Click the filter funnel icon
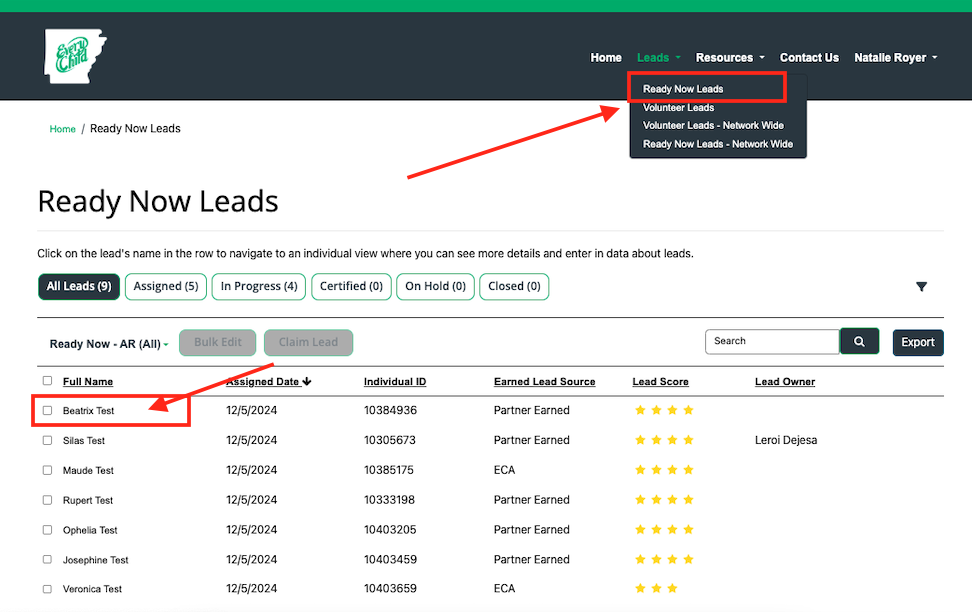 pyautogui.click(x=921, y=286)
